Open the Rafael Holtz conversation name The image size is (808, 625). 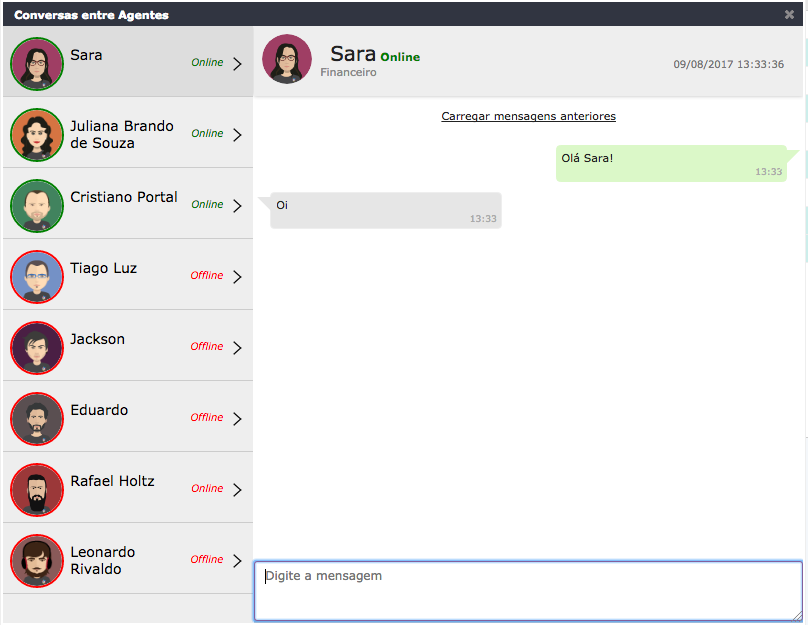tap(112, 481)
